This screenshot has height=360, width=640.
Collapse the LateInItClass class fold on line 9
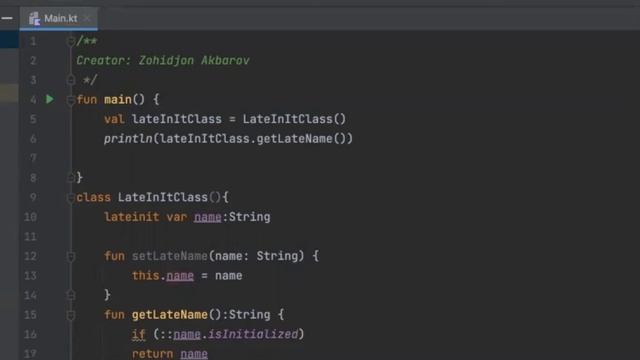click(71, 198)
